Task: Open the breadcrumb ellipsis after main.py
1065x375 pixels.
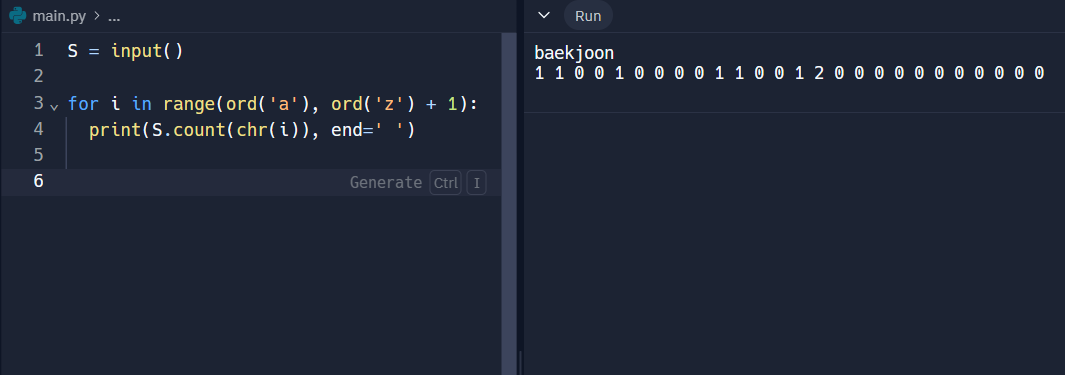Action: (x=114, y=16)
